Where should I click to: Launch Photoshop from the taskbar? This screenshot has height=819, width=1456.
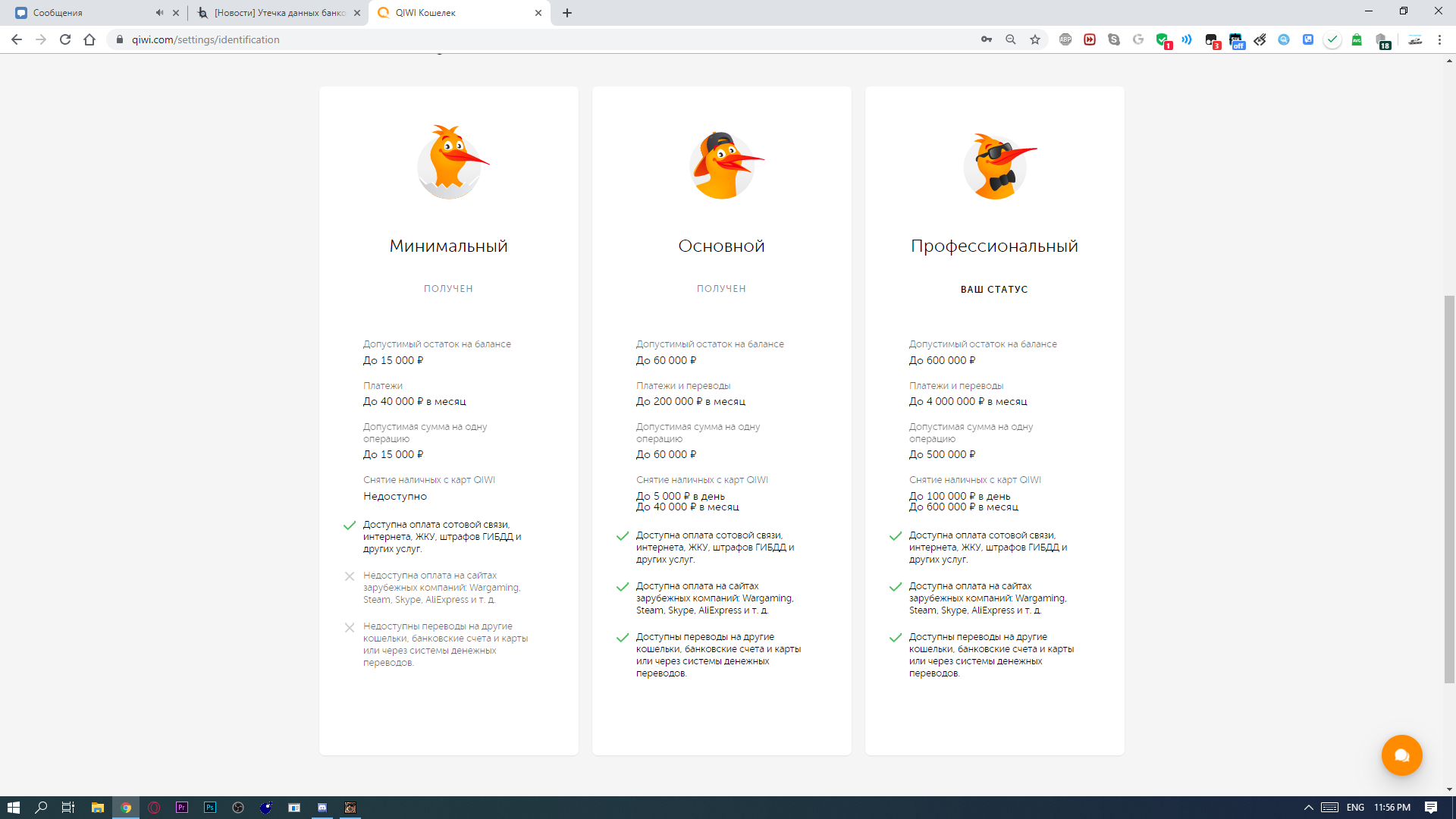(x=210, y=808)
